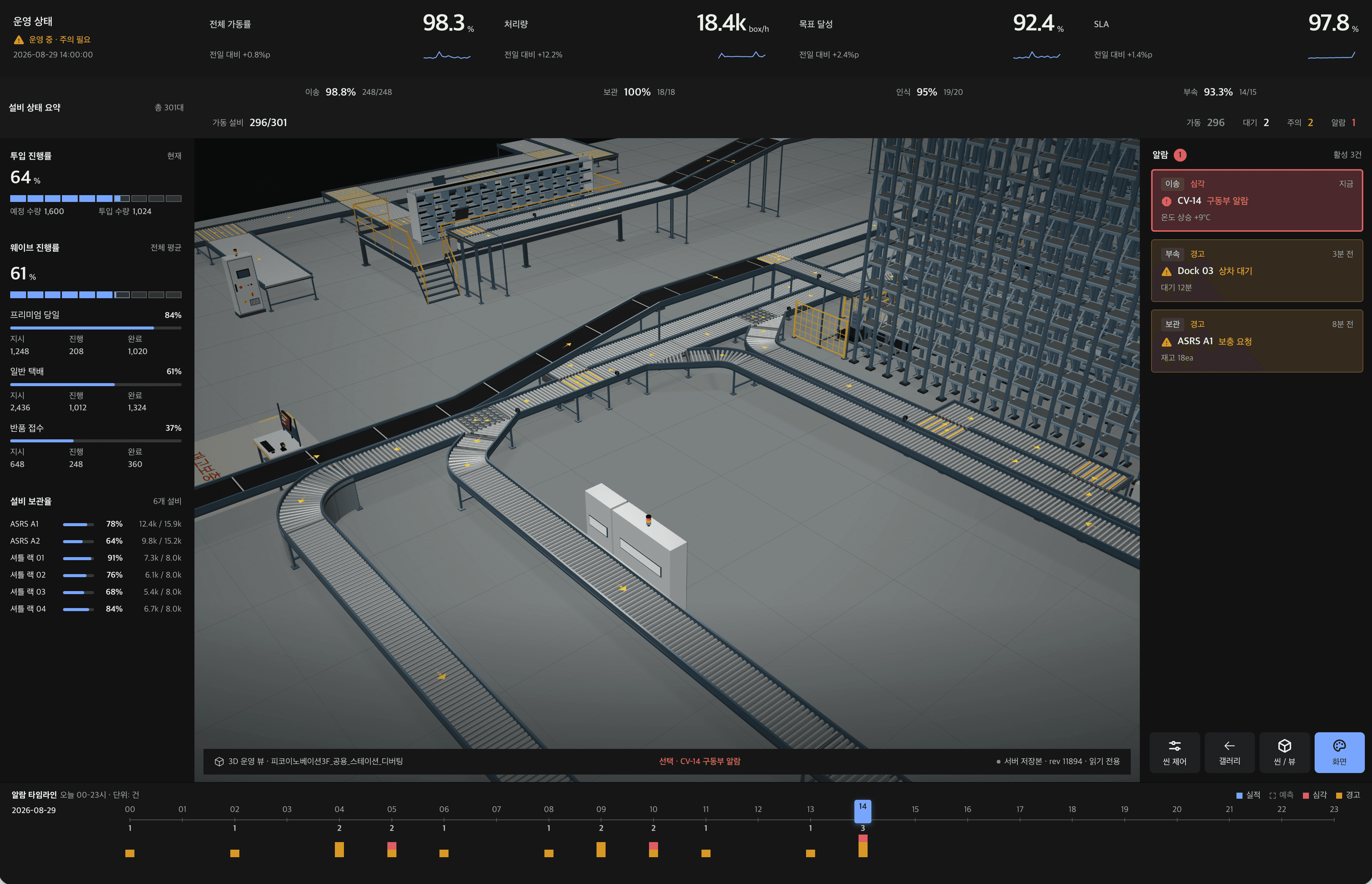Screen dimensions: 1372x884
Task: Click the 반품 접수 progress bar
Action: tap(96, 441)
